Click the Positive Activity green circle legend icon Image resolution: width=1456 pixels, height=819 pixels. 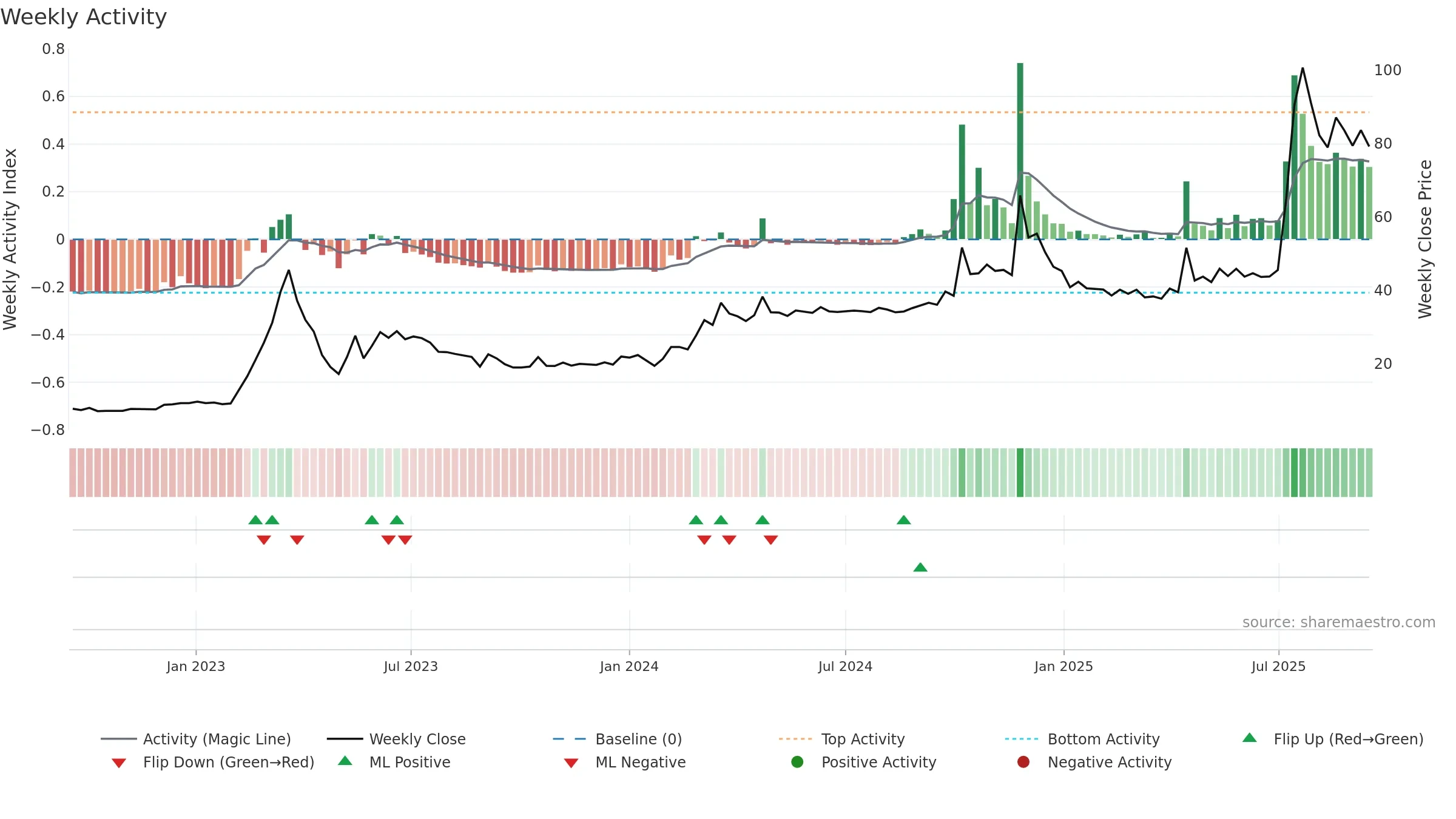coord(797,762)
